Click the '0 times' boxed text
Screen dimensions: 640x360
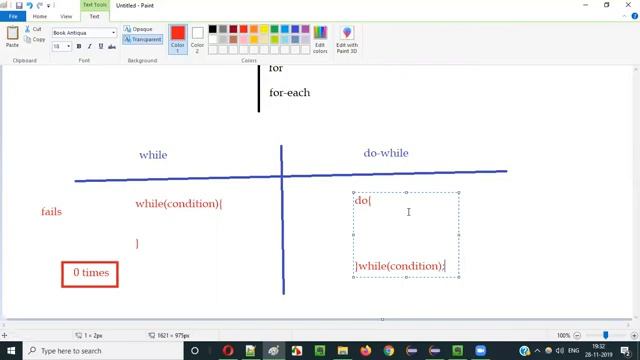pos(91,273)
